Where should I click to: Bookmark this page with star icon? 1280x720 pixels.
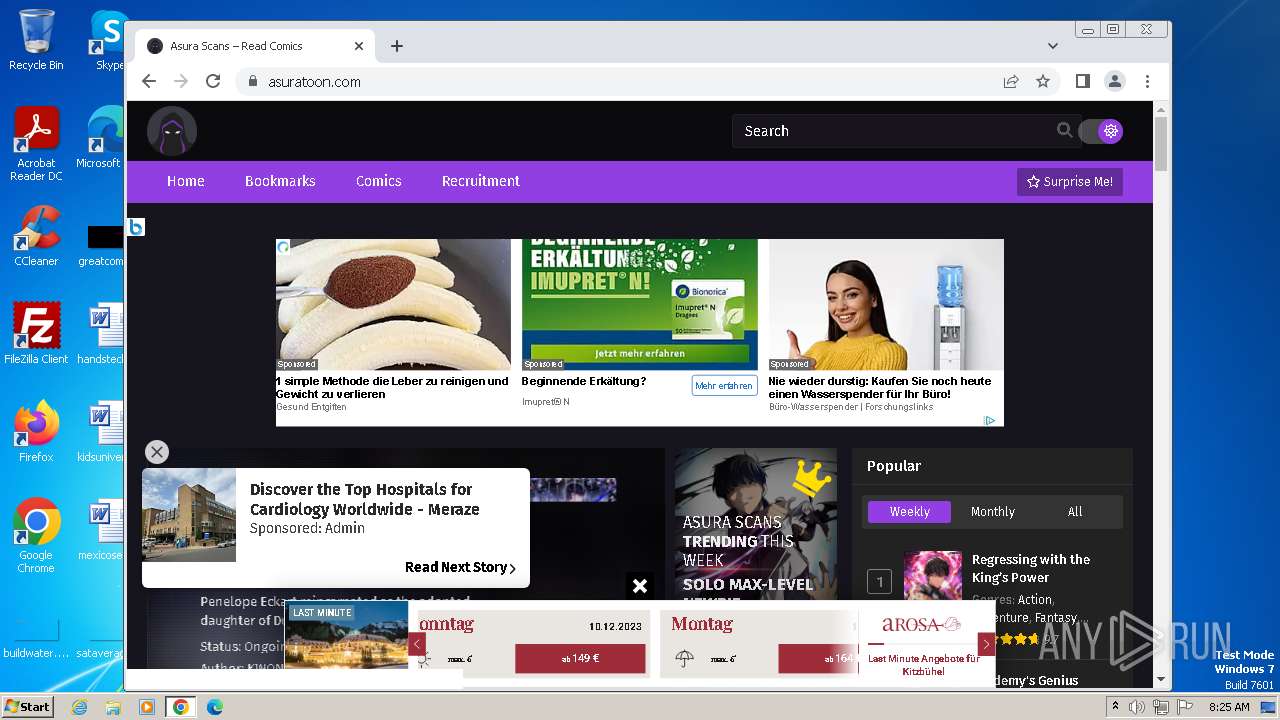click(x=1043, y=82)
